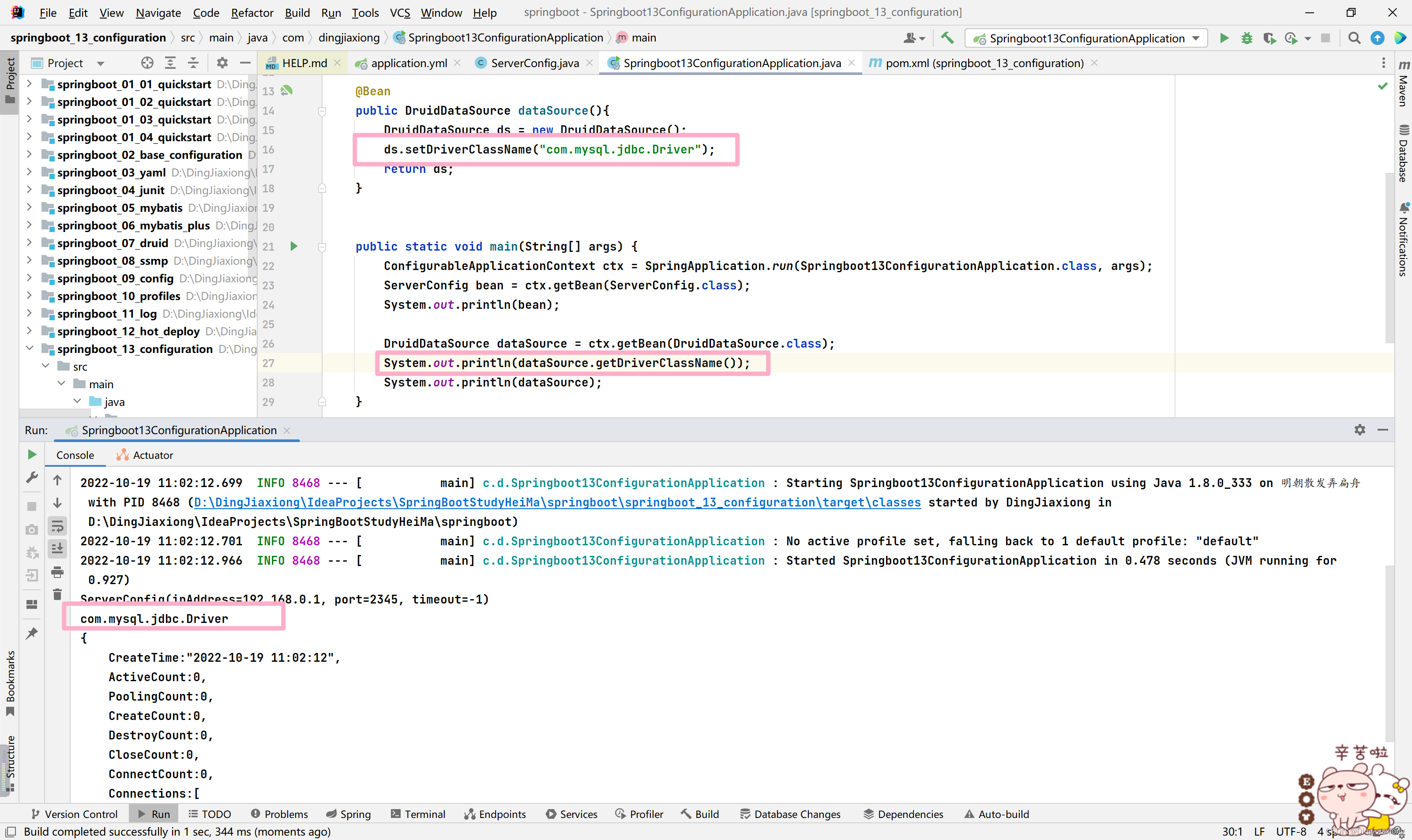The image size is (1412, 840).
Task: Switch to ServerConfig.java tab
Action: 534,63
